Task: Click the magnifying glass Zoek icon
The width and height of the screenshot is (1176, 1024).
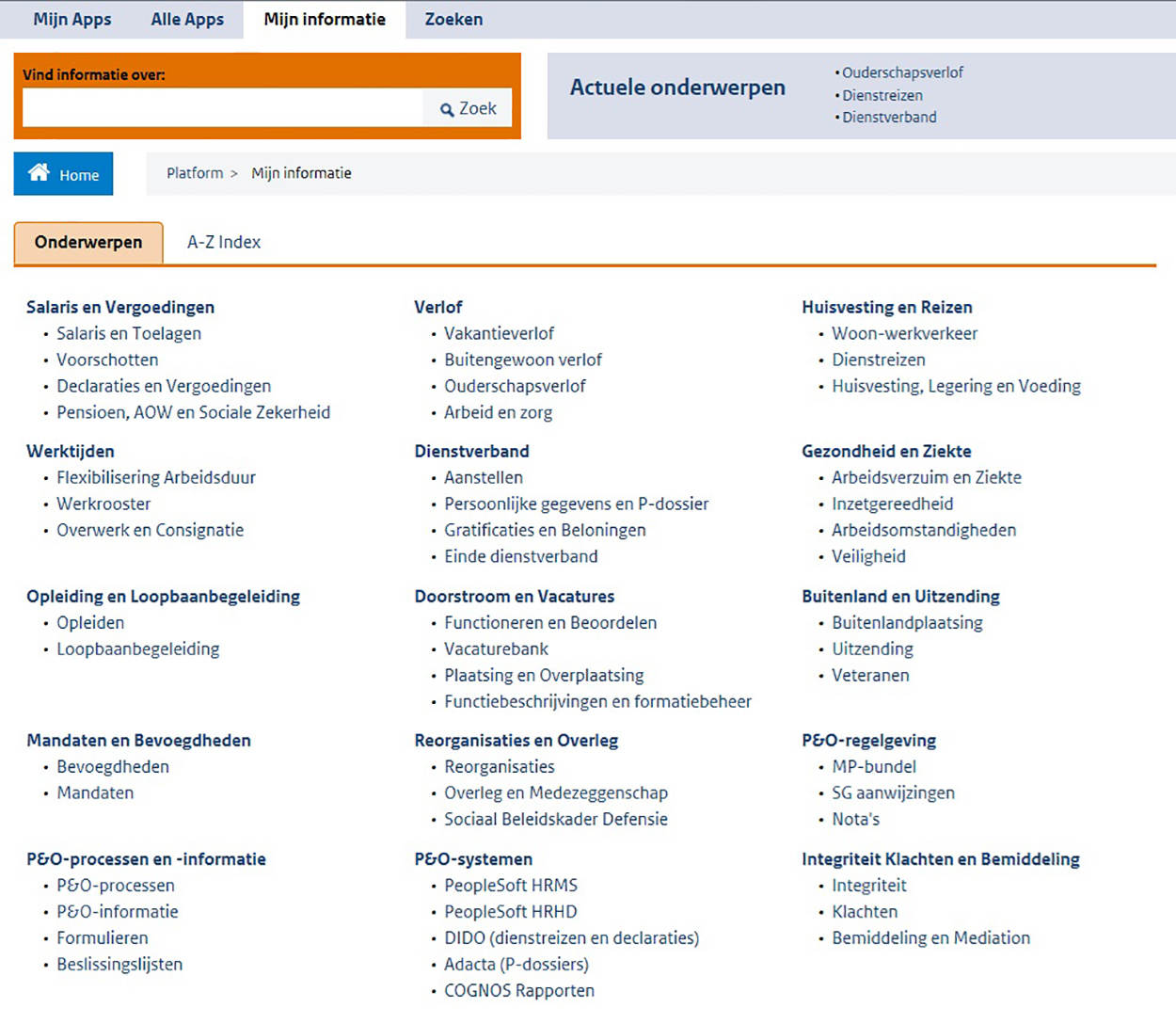Action: click(447, 110)
